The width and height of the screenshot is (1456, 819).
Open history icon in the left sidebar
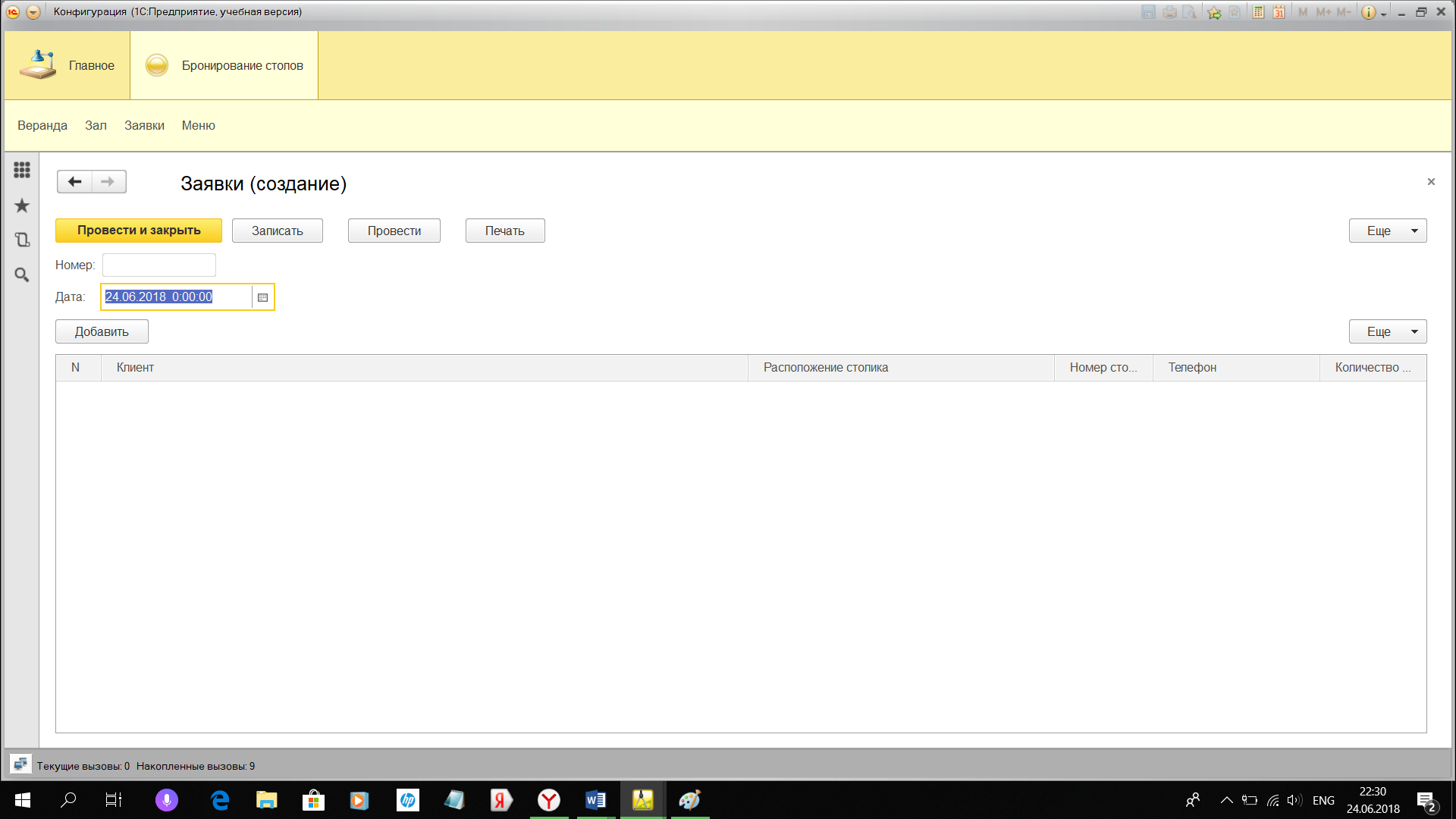(x=22, y=240)
